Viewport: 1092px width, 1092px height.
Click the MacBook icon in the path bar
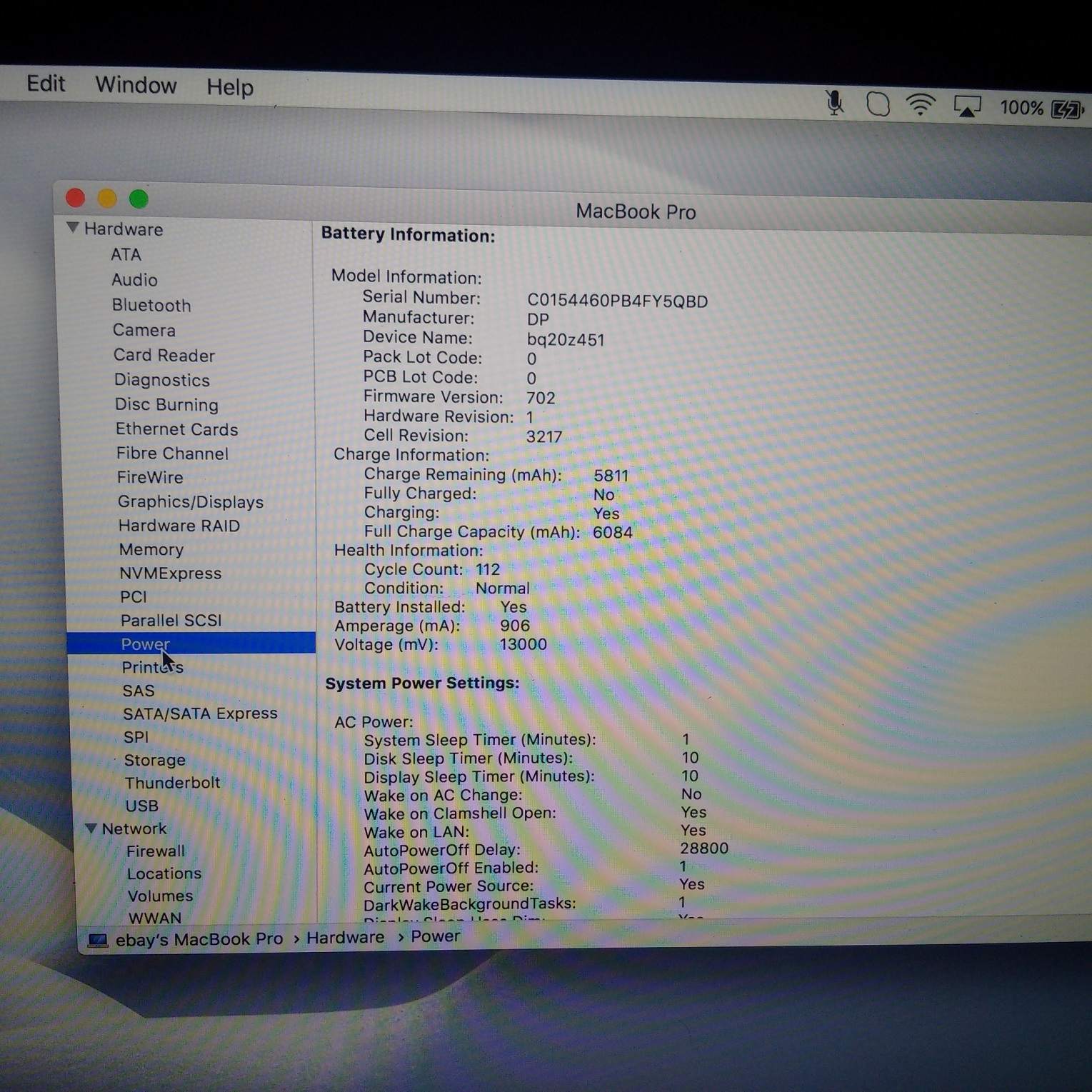(x=97, y=941)
